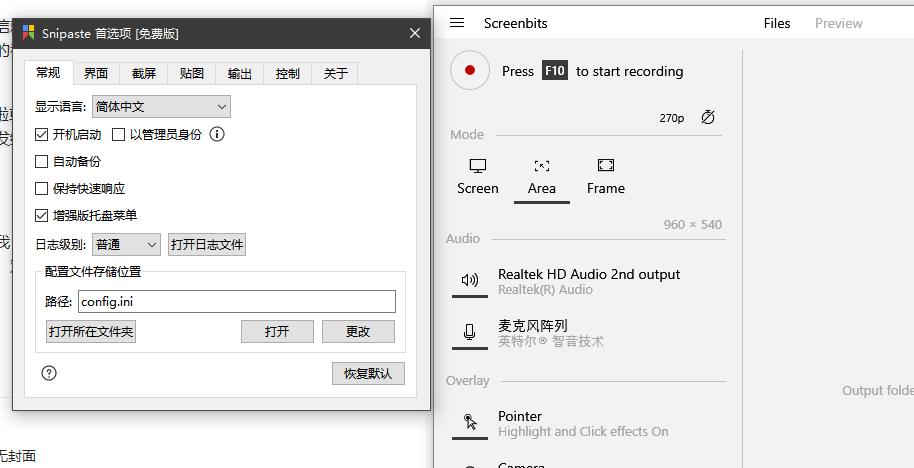
Task: Click the Snipaste logo icon in the title bar
Action: 28,33
